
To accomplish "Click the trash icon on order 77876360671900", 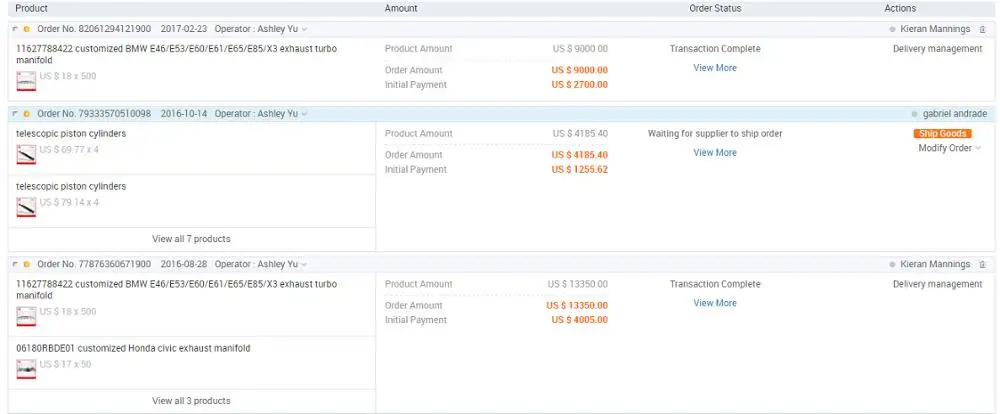I will click(982, 264).
